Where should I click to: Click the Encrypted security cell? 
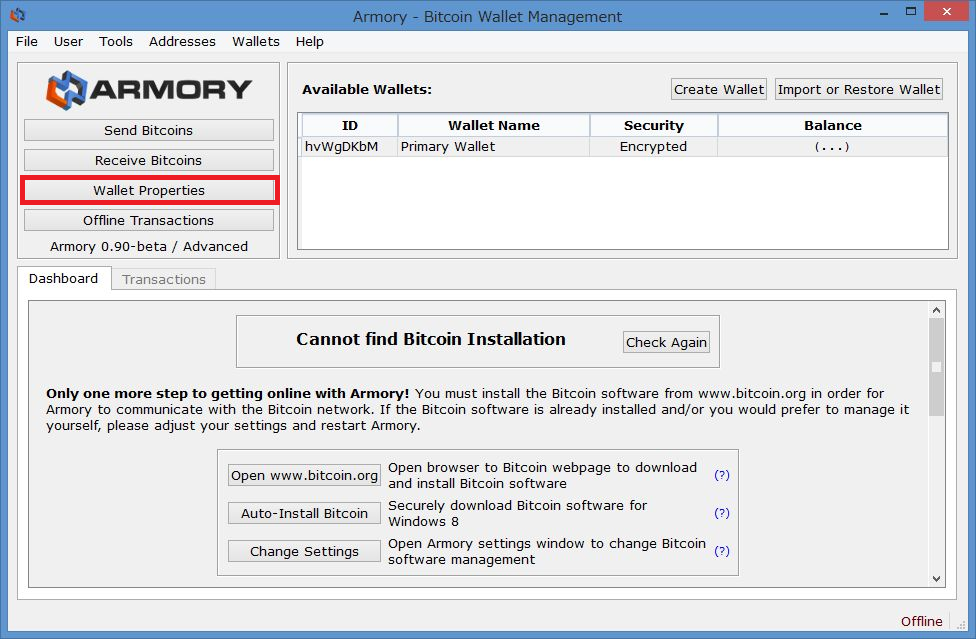click(x=654, y=147)
